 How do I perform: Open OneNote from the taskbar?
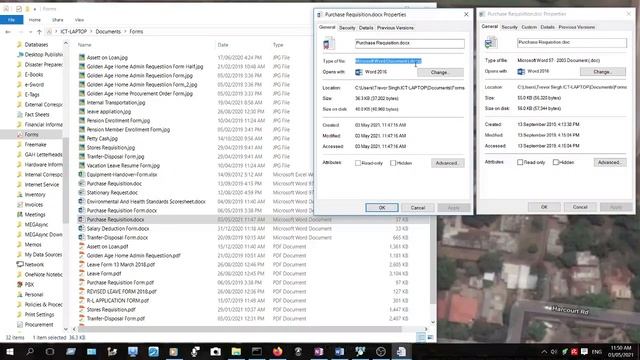[319, 351]
